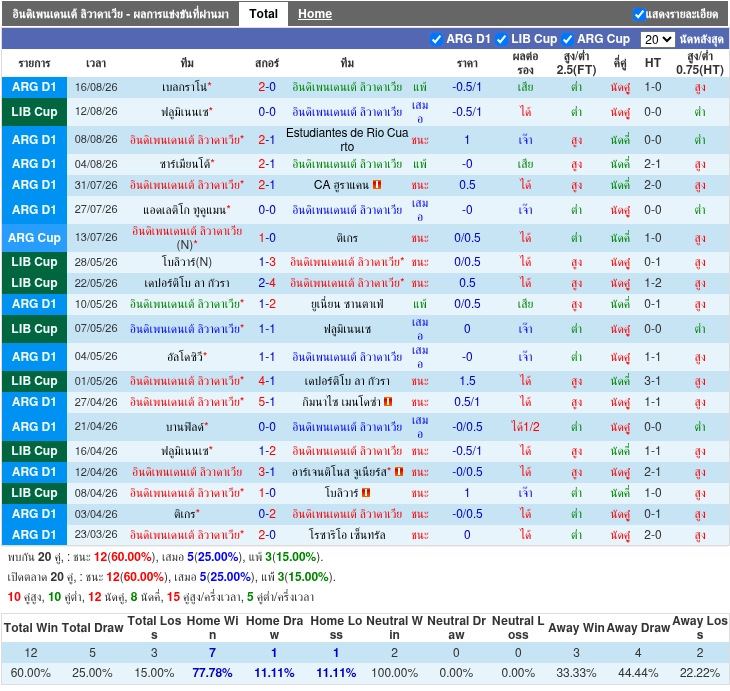This screenshot has width=730, height=691.
Task: Uncheck the ARG Cup filter checkbox
Action: pos(567,39)
